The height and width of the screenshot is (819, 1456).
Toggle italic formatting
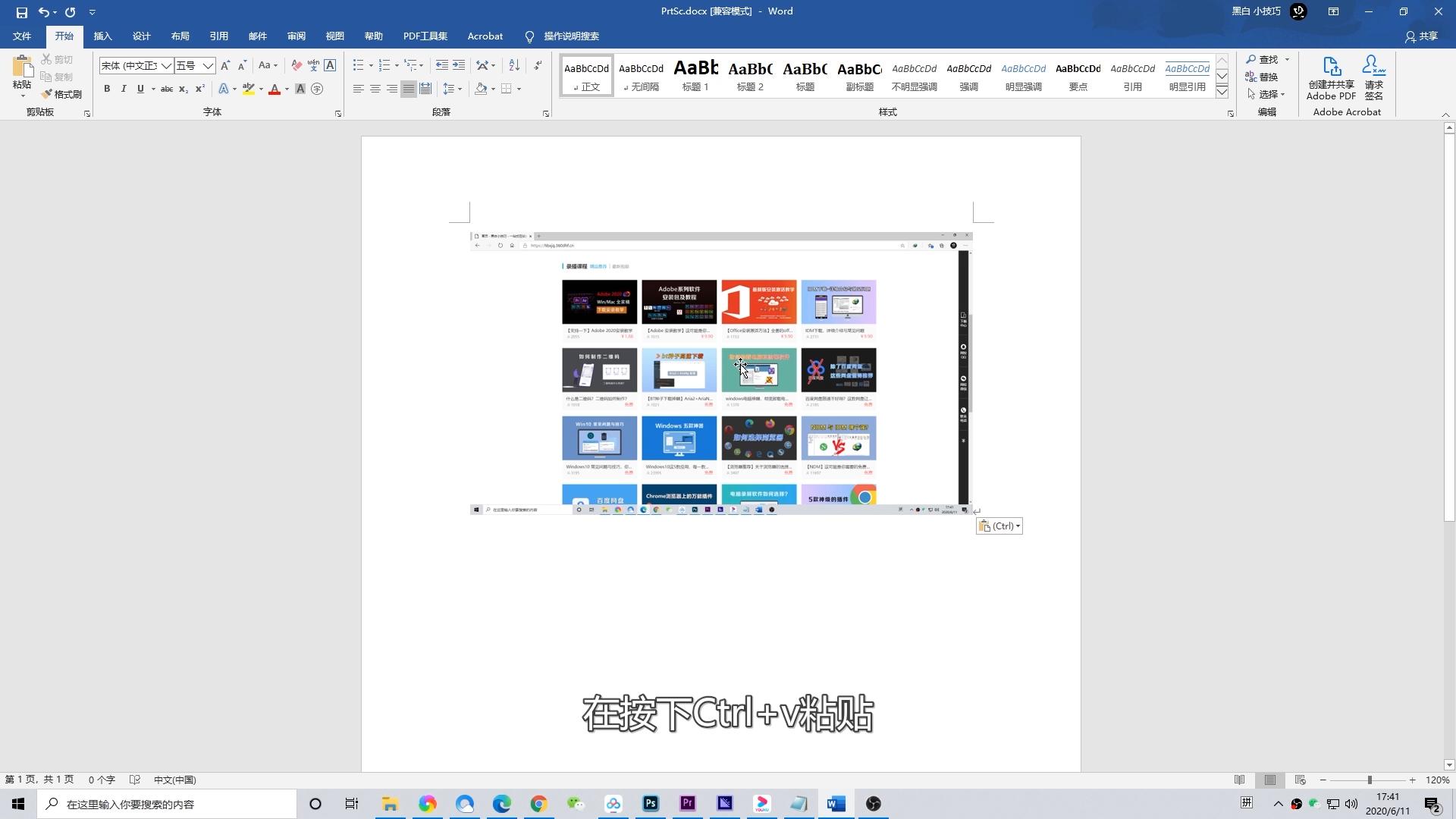pyautogui.click(x=123, y=89)
